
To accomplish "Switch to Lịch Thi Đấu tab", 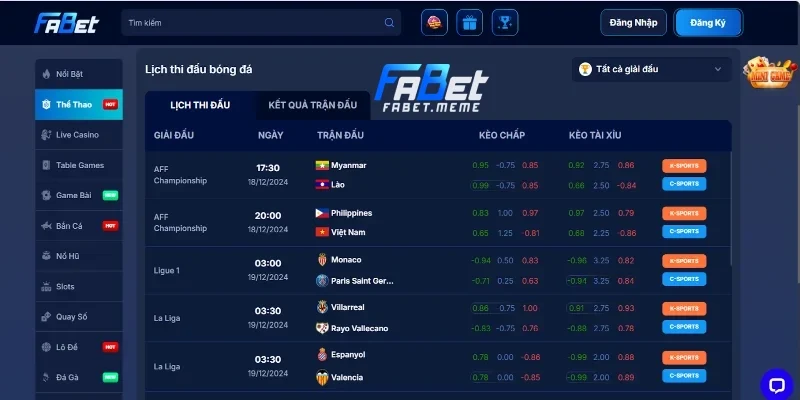I will [x=200, y=105].
